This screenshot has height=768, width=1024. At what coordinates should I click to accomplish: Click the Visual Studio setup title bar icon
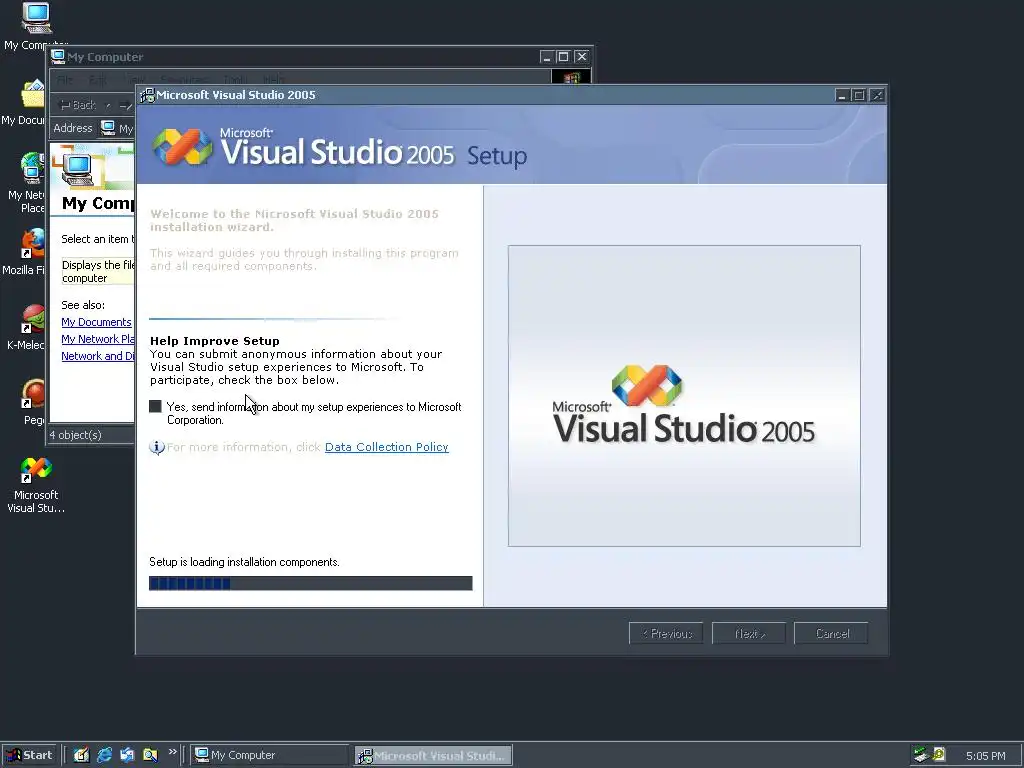[x=148, y=95]
